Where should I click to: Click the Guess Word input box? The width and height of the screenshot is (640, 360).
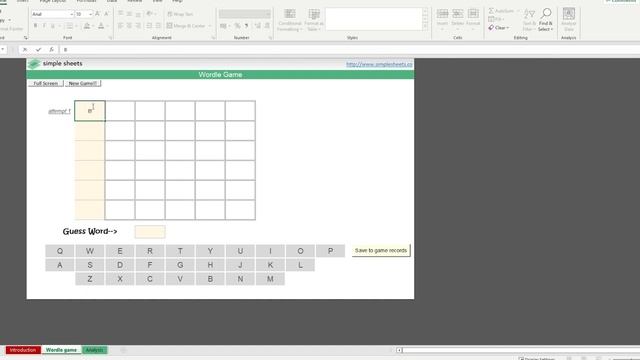pyautogui.click(x=150, y=231)
